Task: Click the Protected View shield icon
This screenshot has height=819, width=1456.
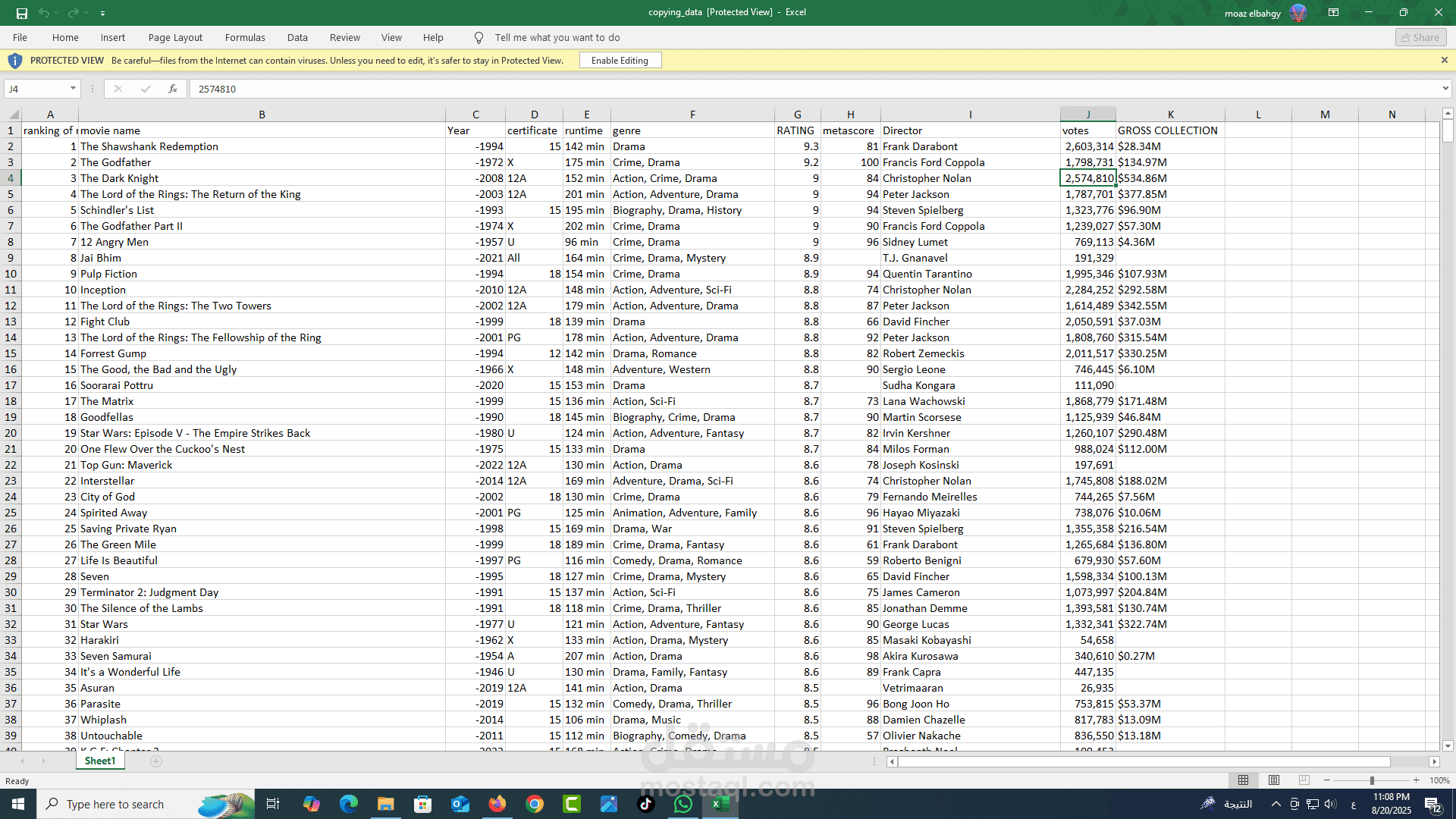Action: 15,61
